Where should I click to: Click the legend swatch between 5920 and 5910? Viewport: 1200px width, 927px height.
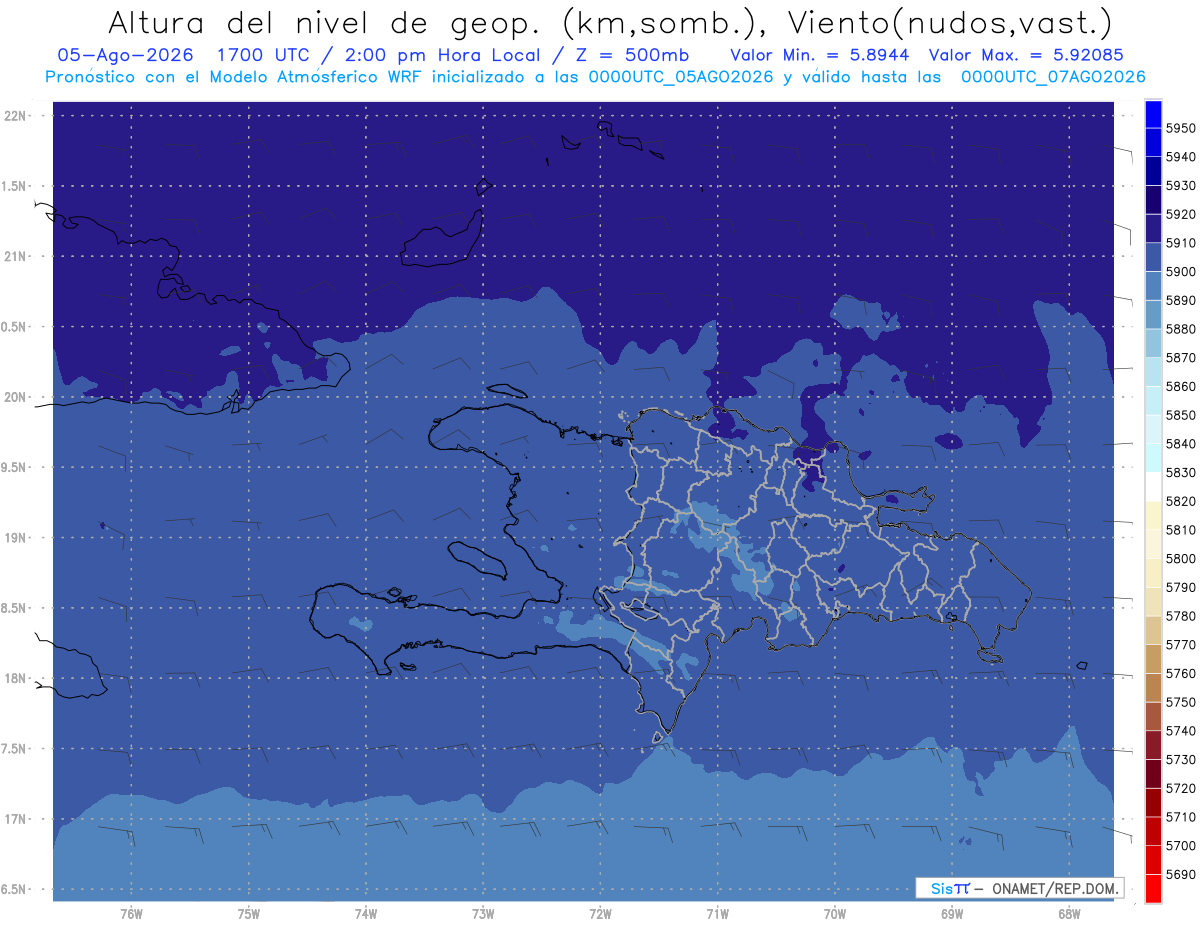[1153, 229]
